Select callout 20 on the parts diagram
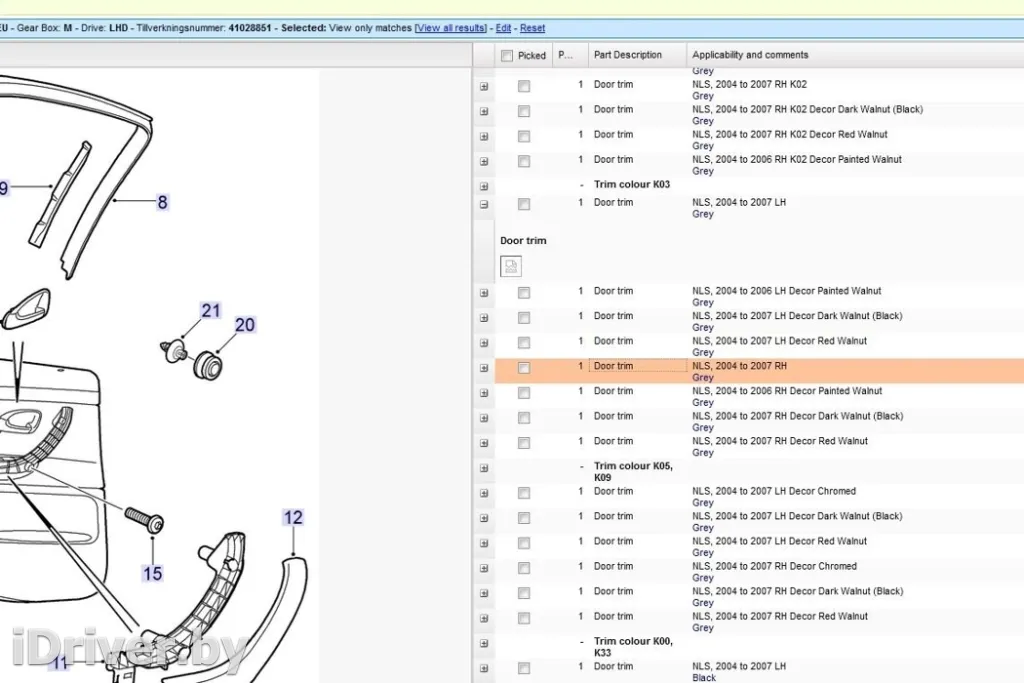 click(x=245, y=325)
